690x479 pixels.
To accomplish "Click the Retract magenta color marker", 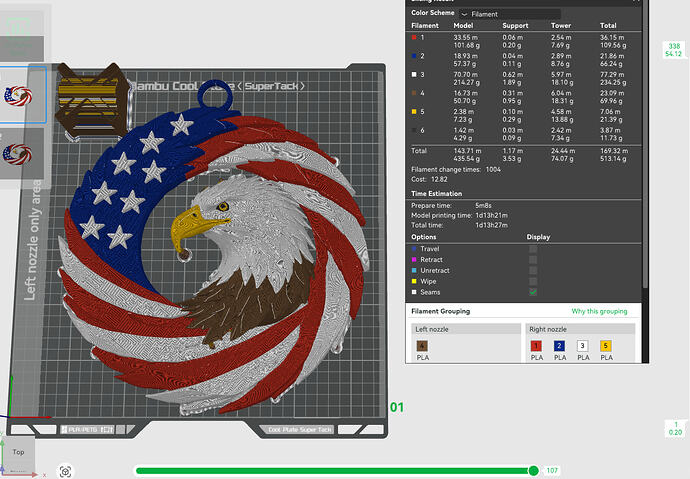I will [414, 260].
